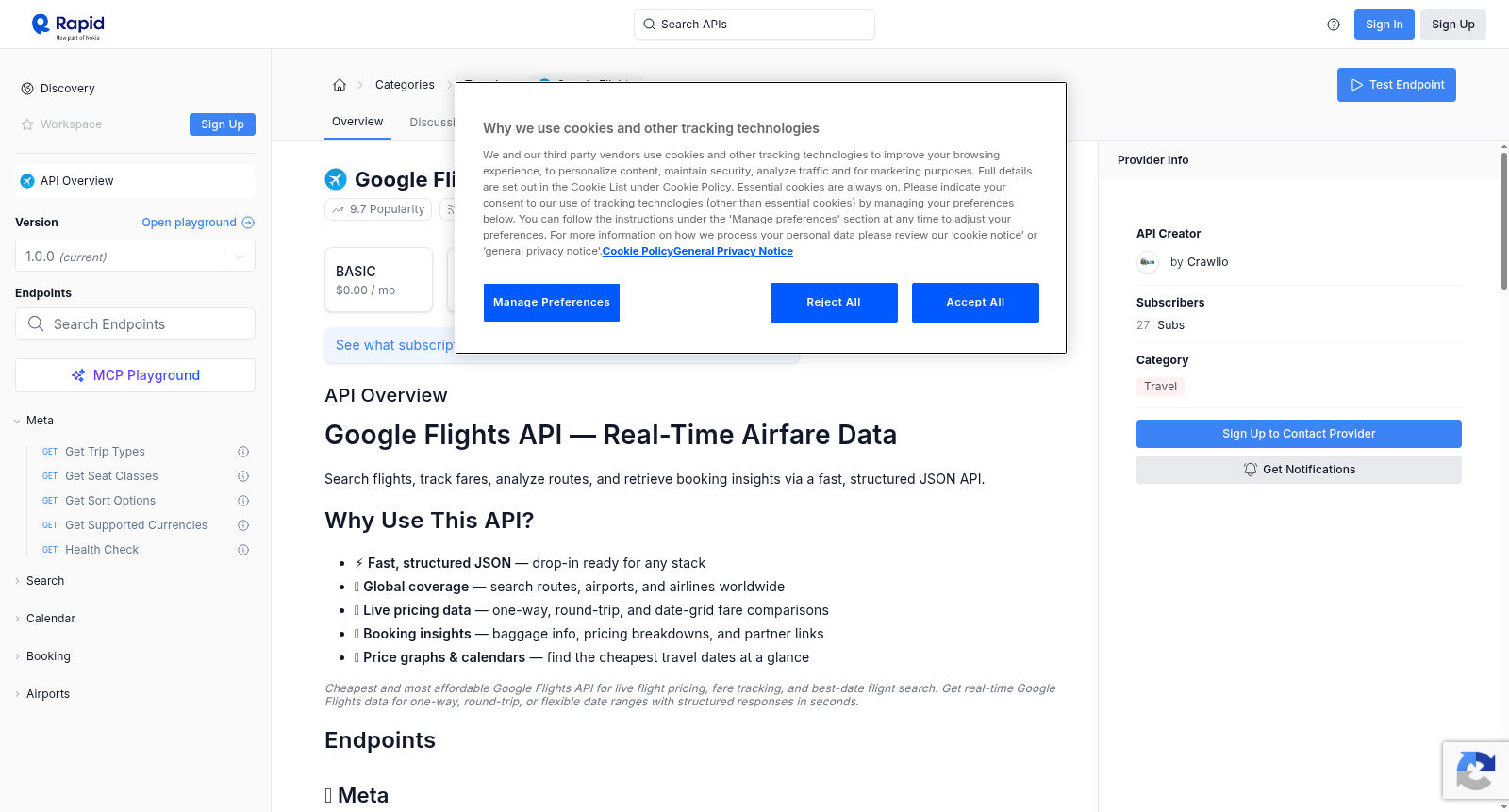
Task: Click the Travel category tag
Action: click(x=1160, y=387)
